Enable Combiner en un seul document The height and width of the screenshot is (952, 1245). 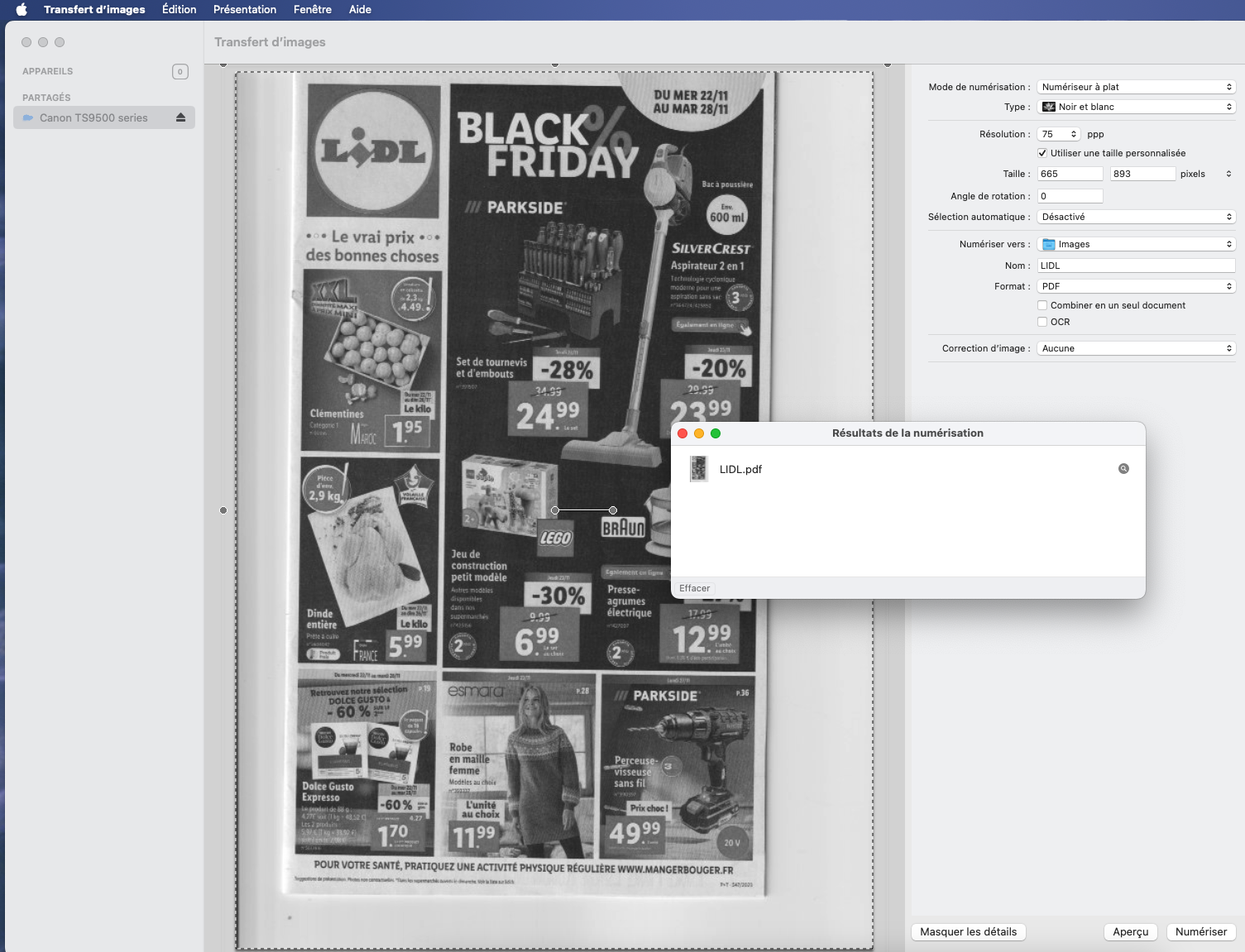(x=1042, y=305)
